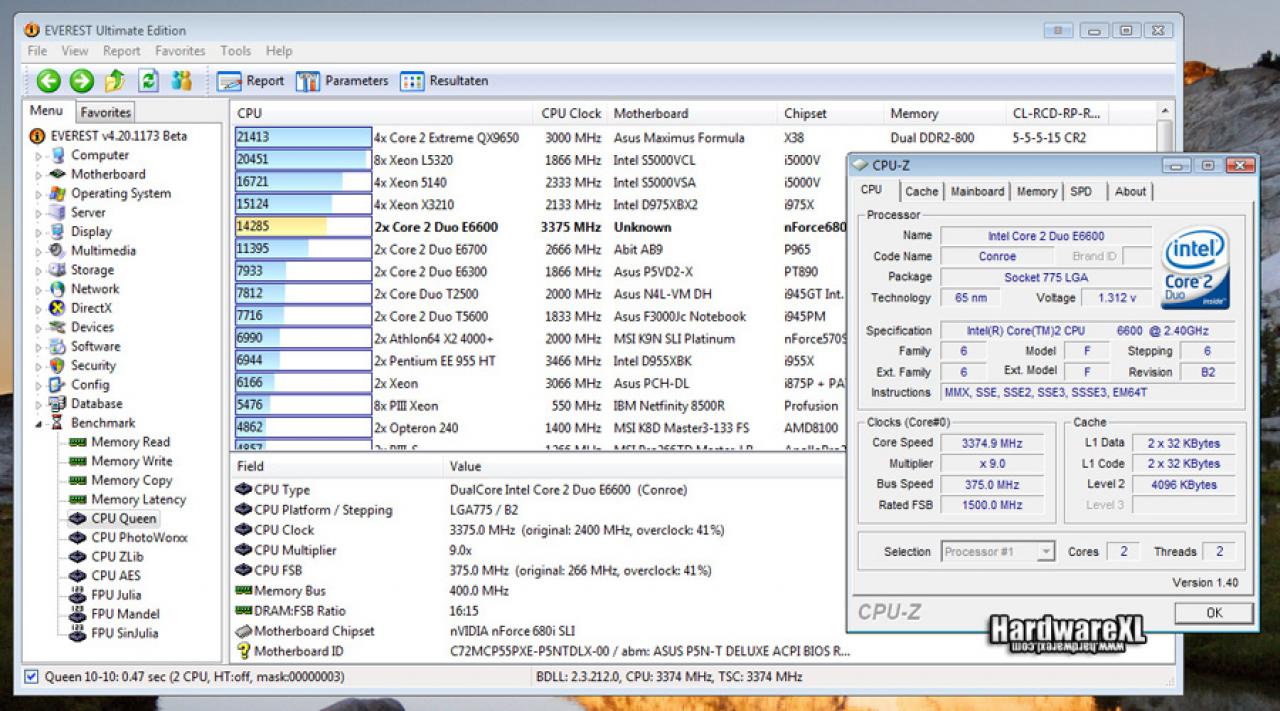This screenshot has width=1280, height=711.
Task: Expand the Computer tree node
Action: click(x=40, y=156)
